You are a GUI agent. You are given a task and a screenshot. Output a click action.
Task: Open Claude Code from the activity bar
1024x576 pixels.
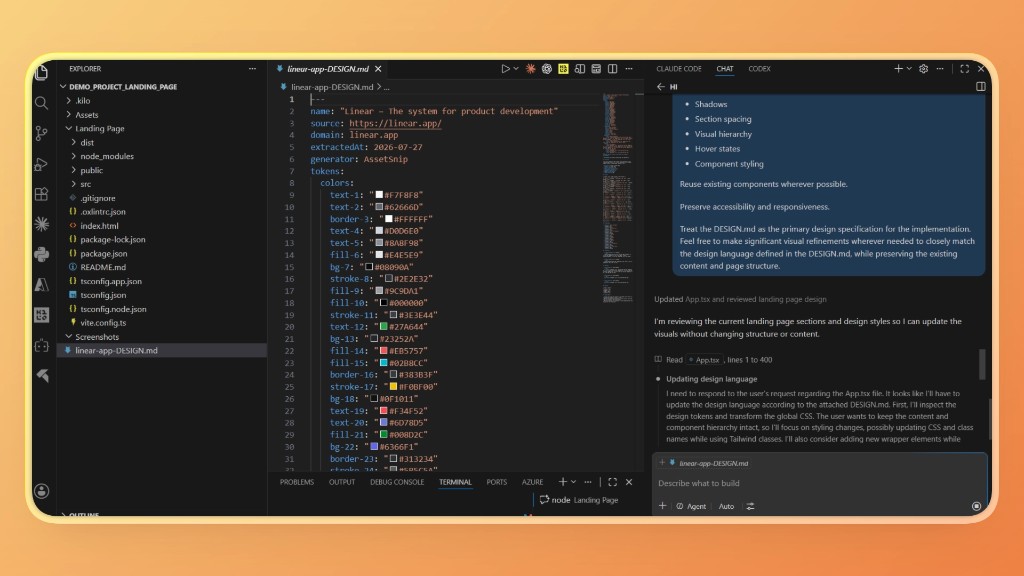pos(41,224)
